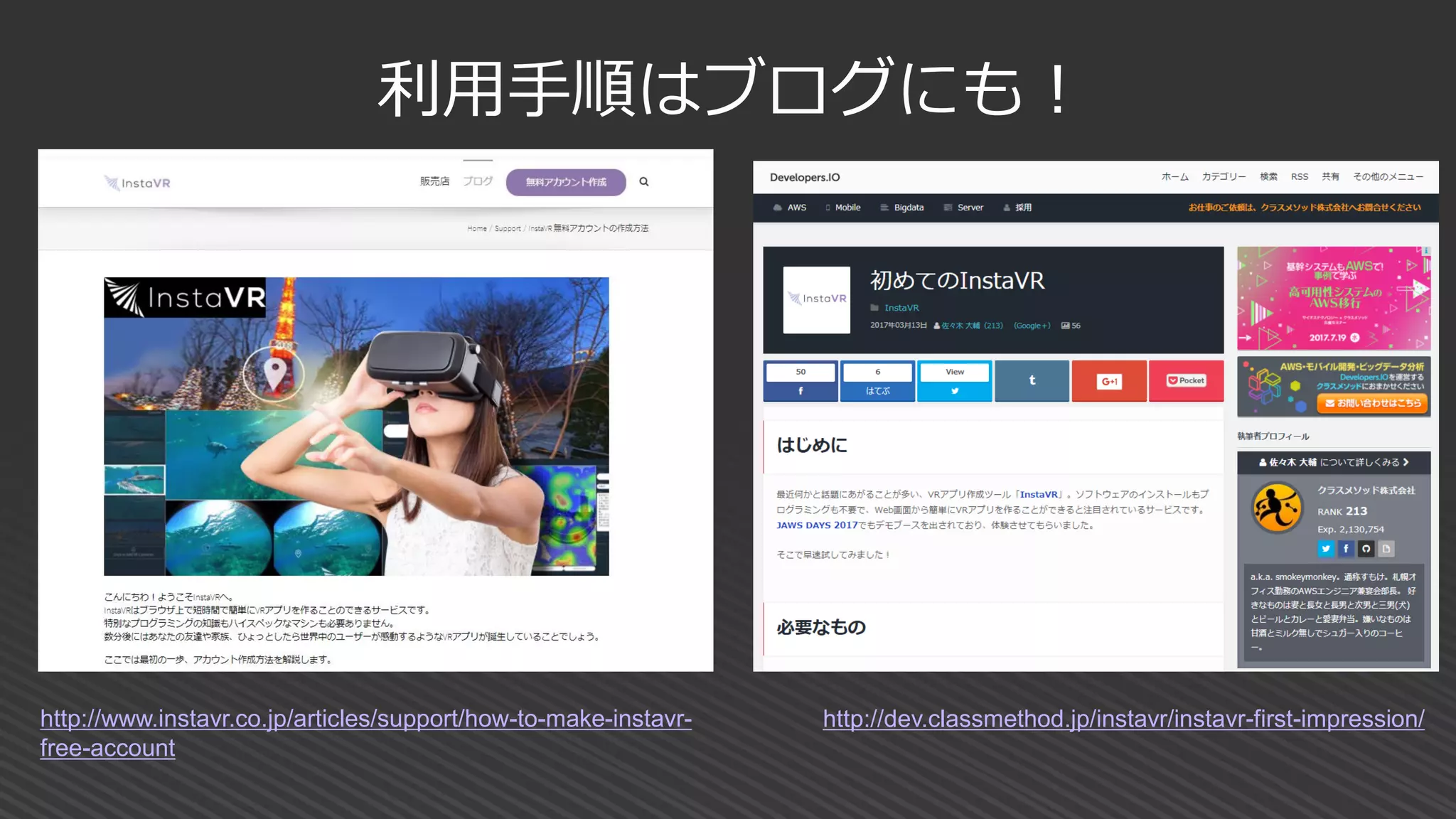Open the search magnifier icon on InstaVR site
Image resolution: width=1456 pixels, height=819 pixels.
pos(644,182)
